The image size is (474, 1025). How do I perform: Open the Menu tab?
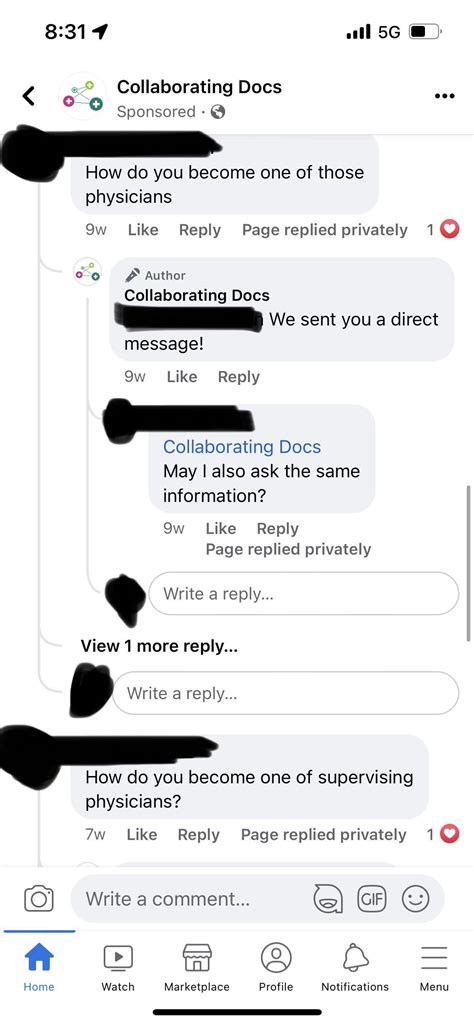(x=434, y=969)
